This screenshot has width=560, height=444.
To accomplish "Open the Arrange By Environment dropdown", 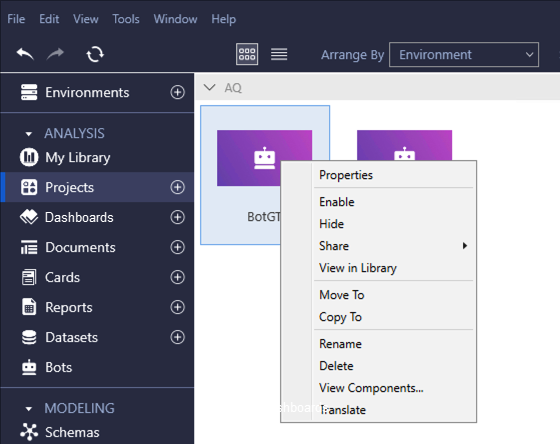I will click(x=464, y=55).
